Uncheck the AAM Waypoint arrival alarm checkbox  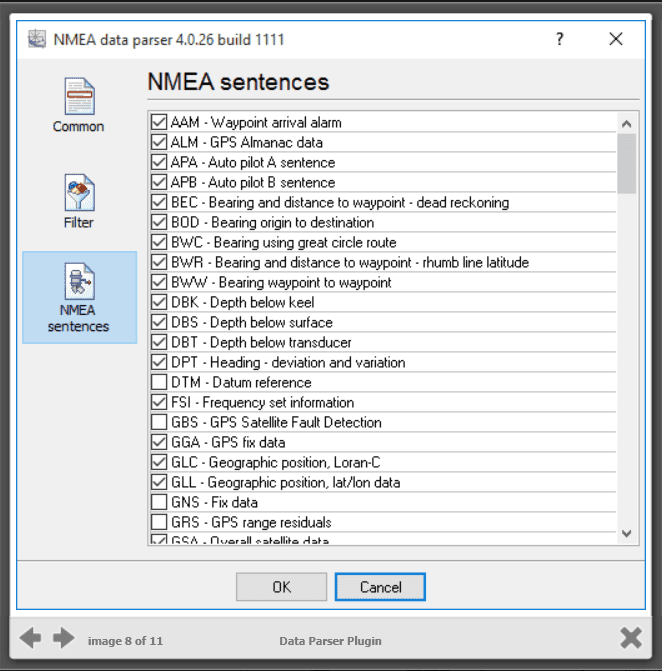[158, 122]
